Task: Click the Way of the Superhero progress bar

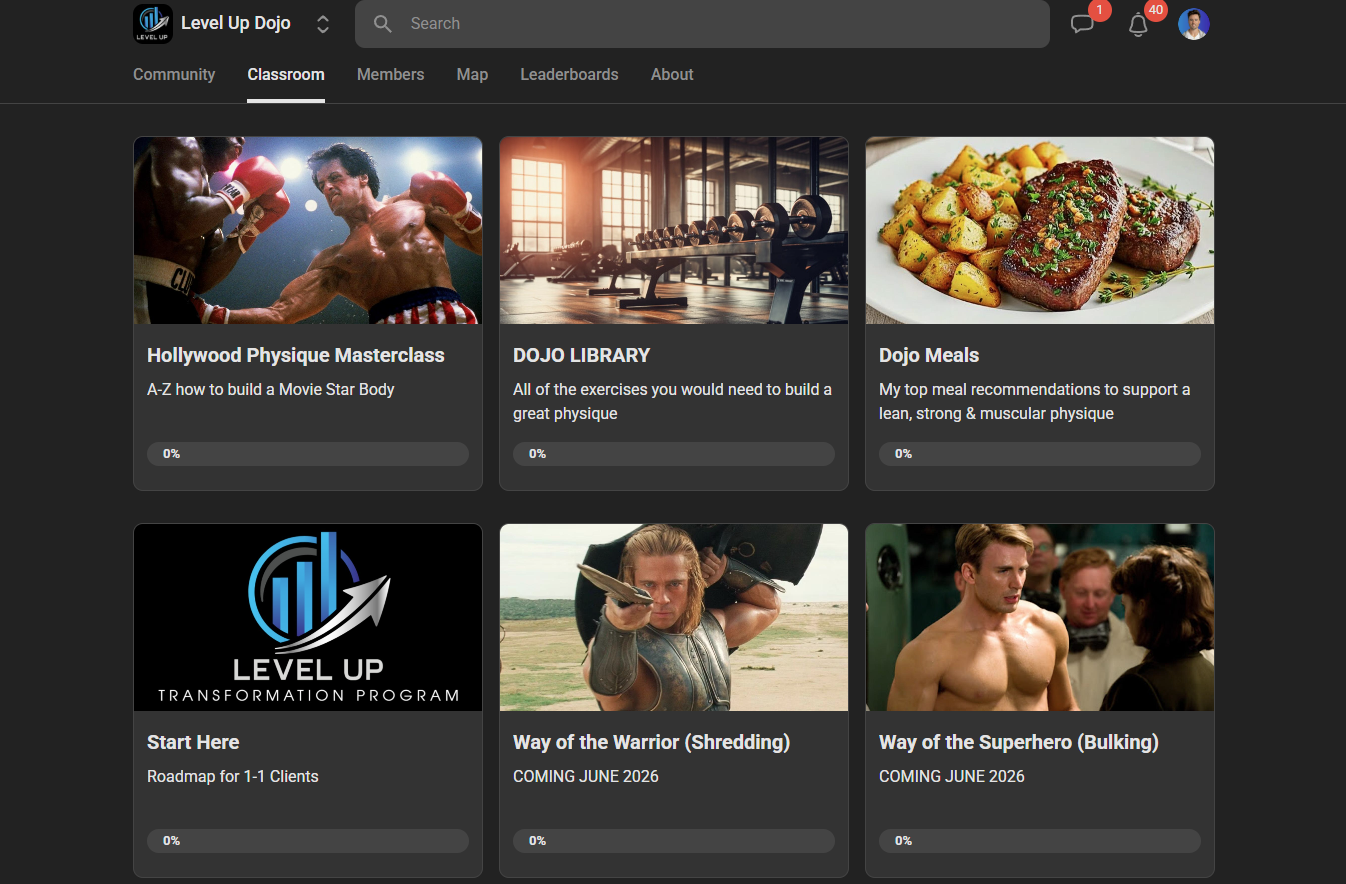Action: 1040,841
